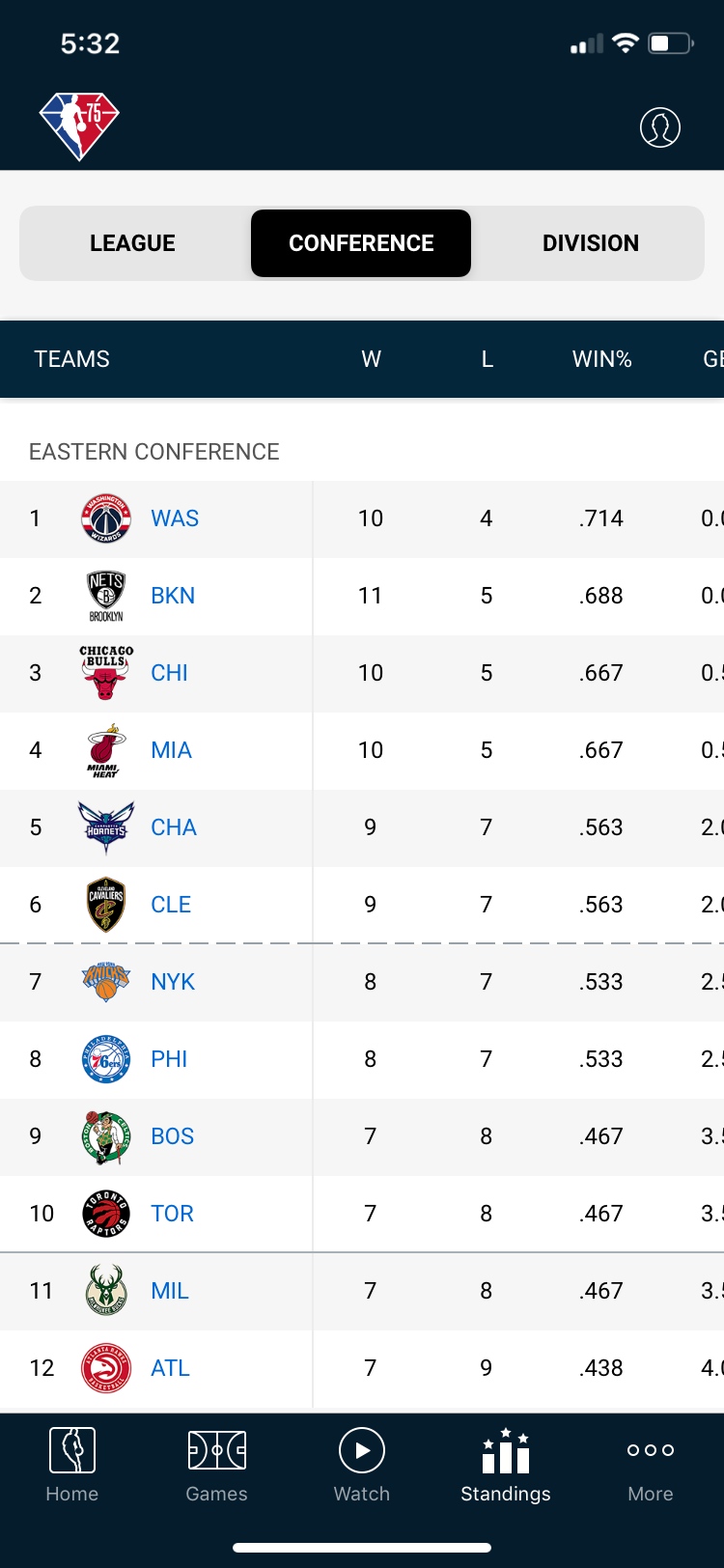Select the Conference standings view
The image size is (724, 1568).
tap(361, 243)
